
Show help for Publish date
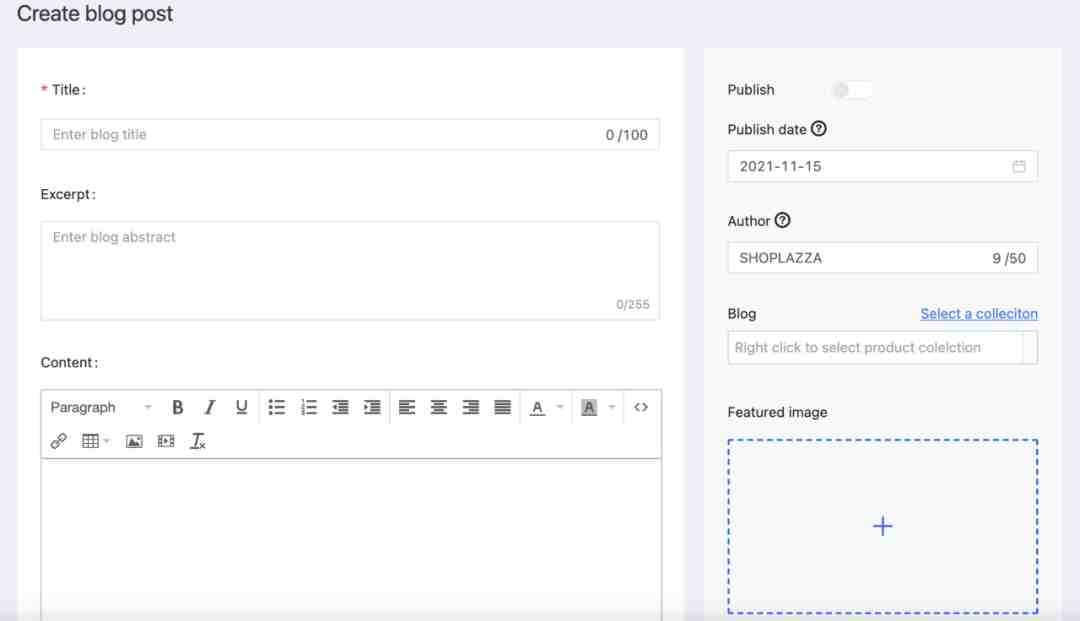(818, 129)
